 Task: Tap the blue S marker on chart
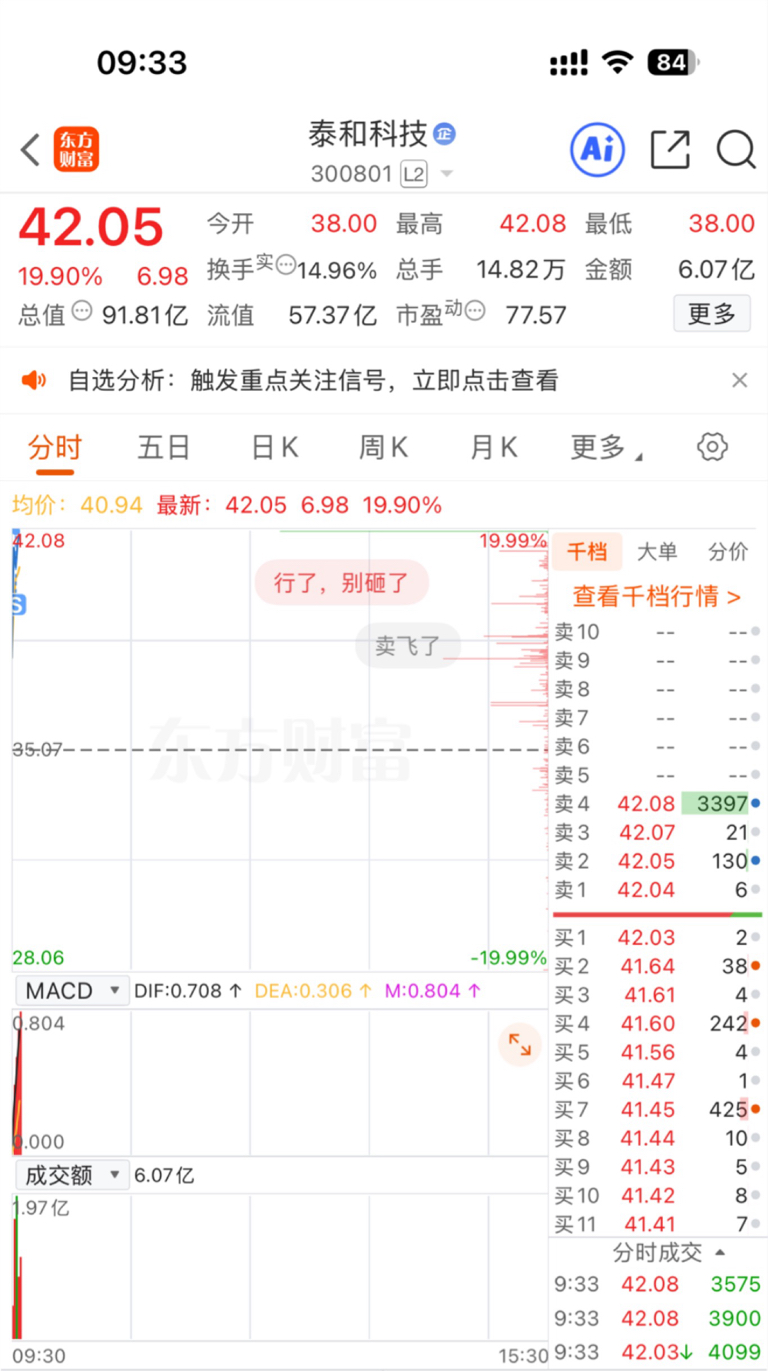click(x=18, y=605)
